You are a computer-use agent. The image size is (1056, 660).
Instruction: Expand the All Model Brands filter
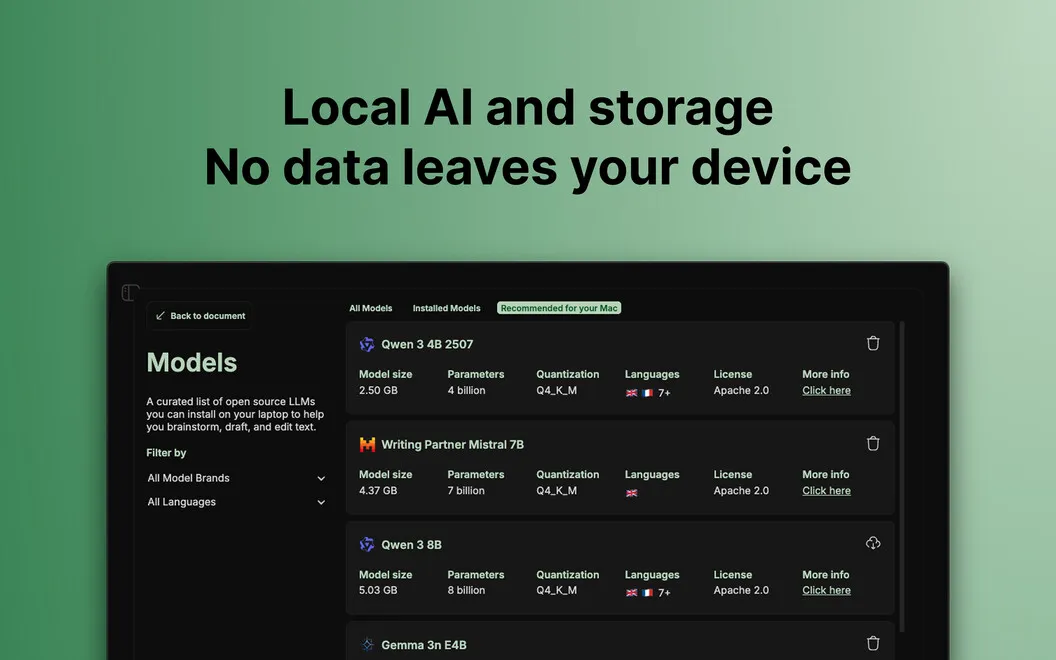coord(236,478)
